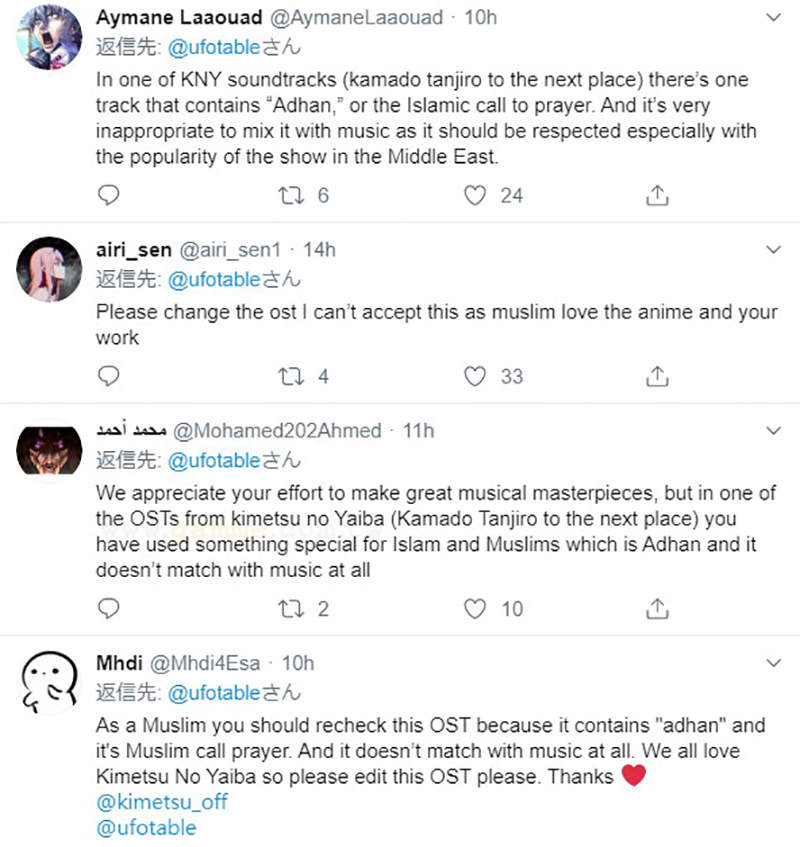Share Mohamed202Ahmed's tweet
The image size is (800, 847).
coord(657,608)
